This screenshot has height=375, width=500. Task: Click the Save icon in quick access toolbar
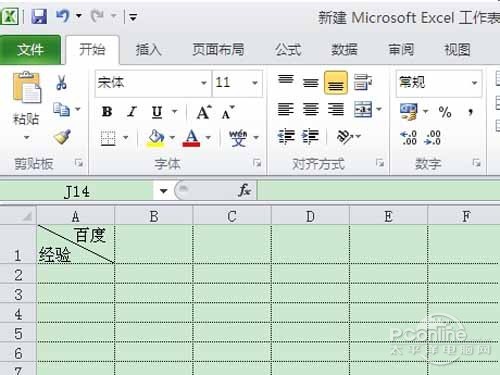(39, 16)
